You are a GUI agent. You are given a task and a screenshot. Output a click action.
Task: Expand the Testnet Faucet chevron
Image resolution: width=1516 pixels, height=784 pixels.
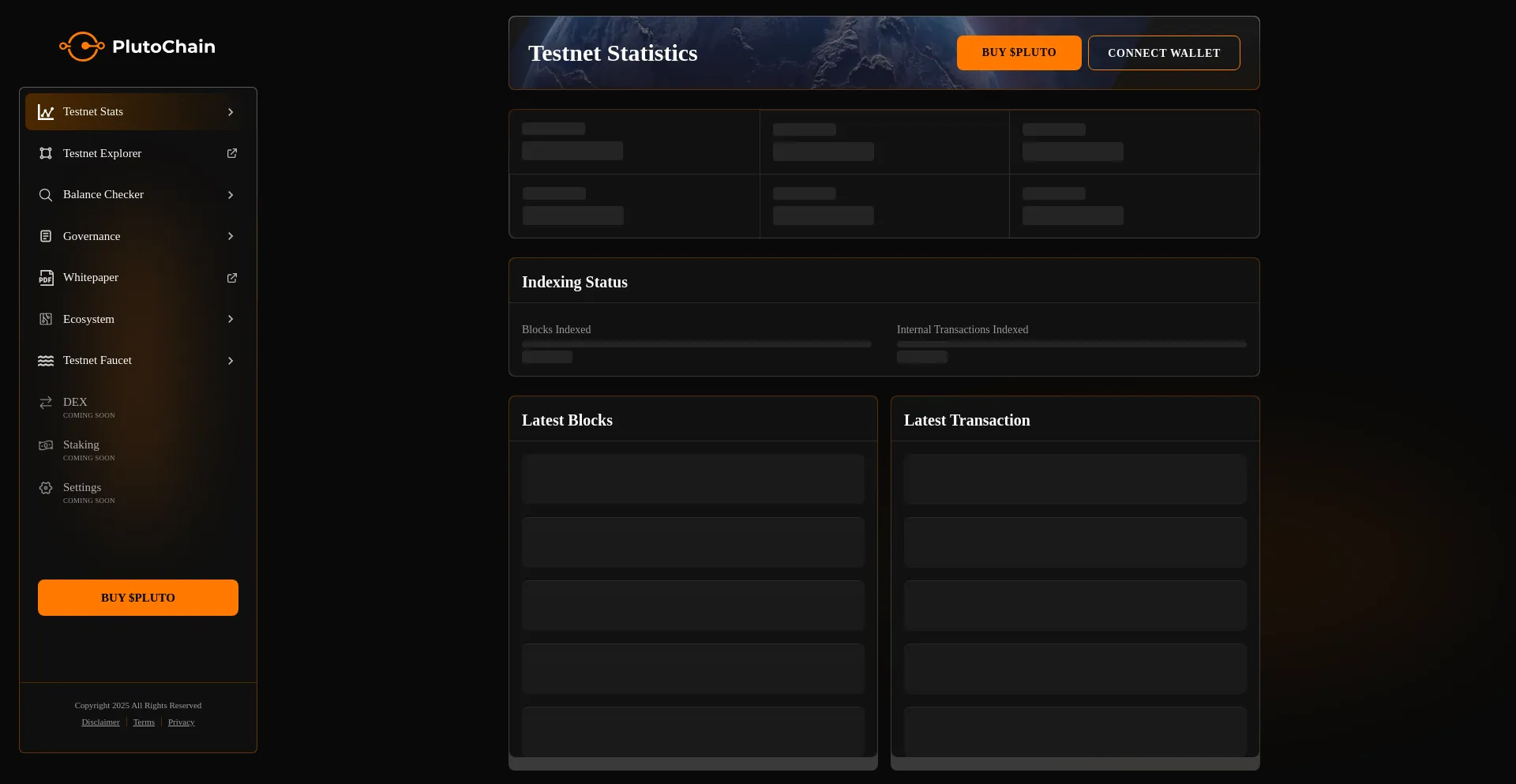pos(231,361)
